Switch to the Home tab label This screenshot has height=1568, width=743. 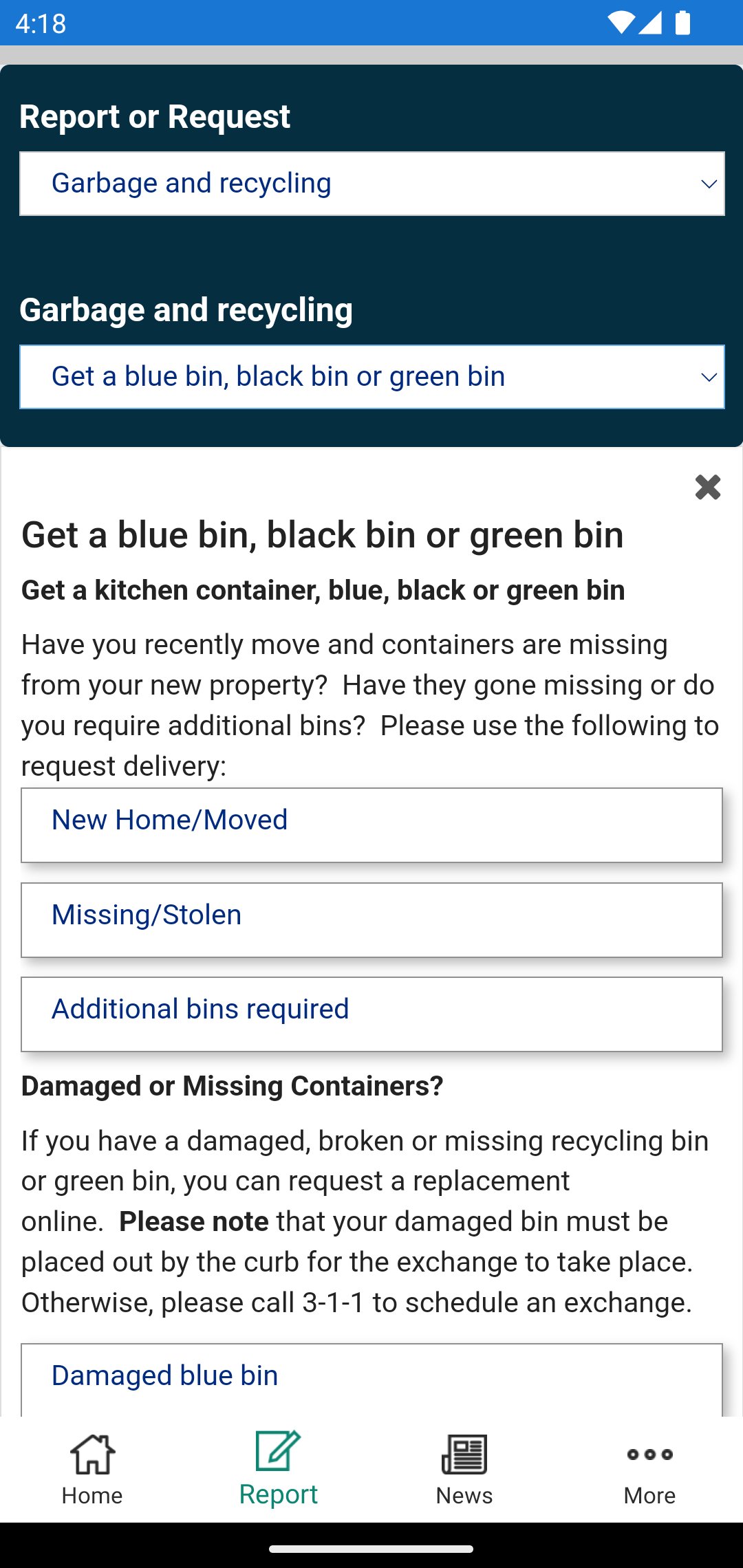click(x=92, y=1496)
